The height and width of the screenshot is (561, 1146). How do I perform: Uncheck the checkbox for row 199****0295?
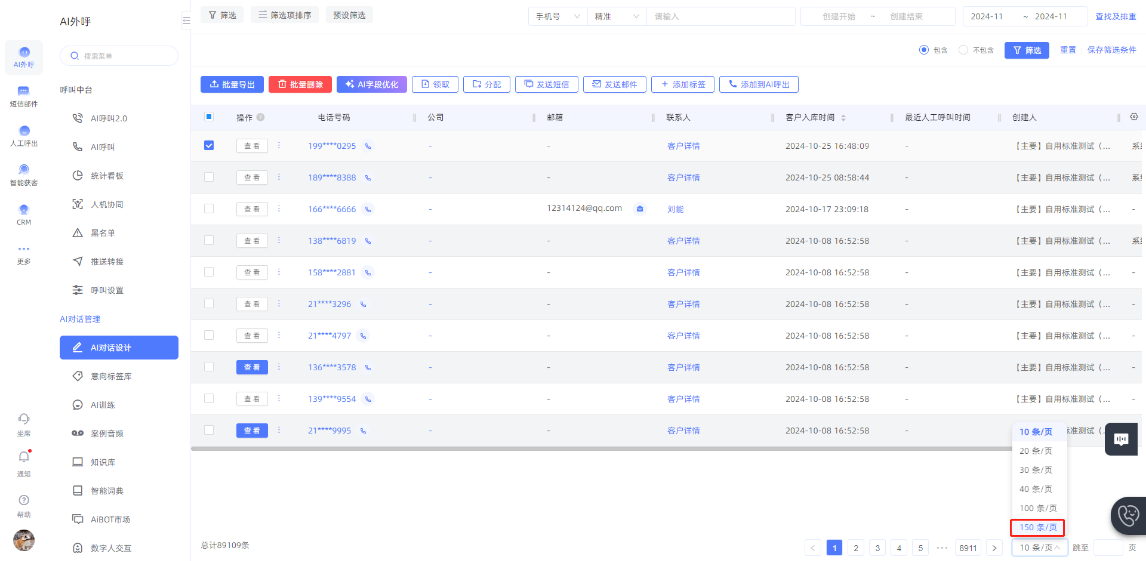coord(209,145)
